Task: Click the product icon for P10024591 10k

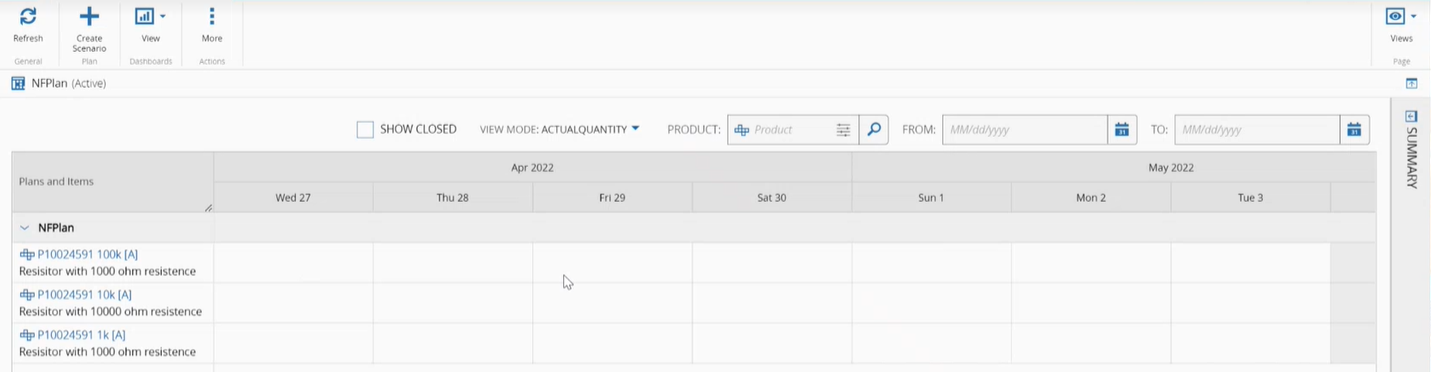Action: tap(27, 295)
